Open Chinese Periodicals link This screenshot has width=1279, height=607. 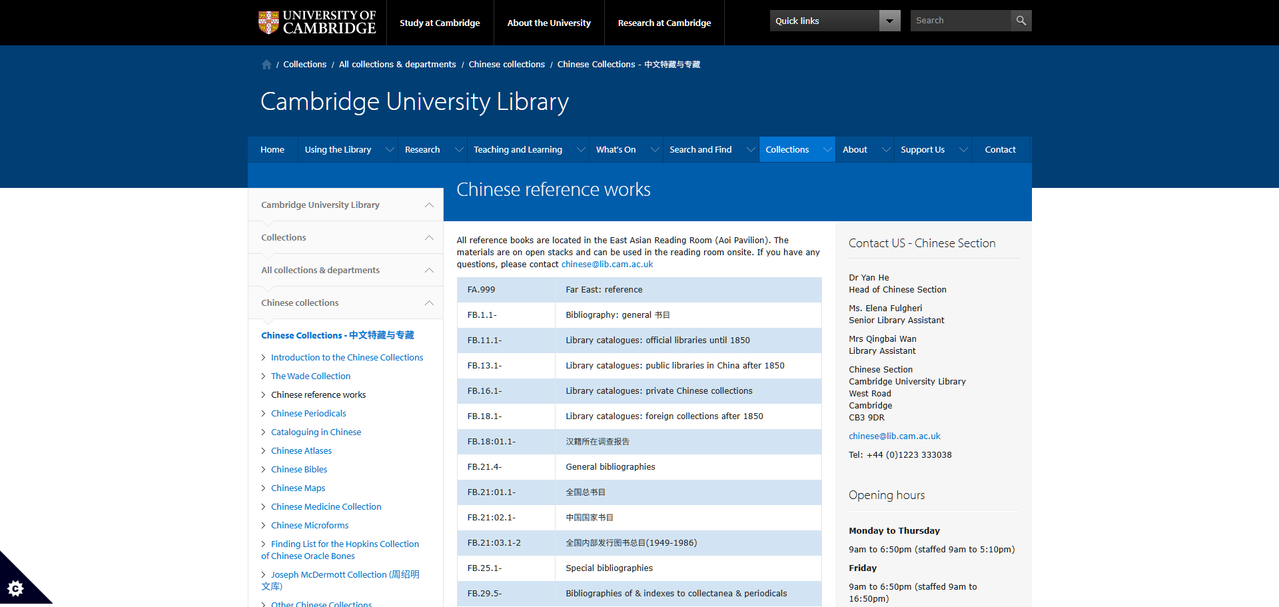tap(309, 414)
